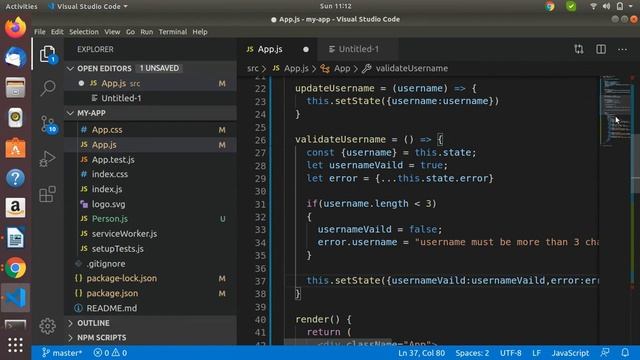Launch Thunderbird mail from the dock
Image resolution: width=640 pixels, height=360 pixels.
click(x=16, y=57)
